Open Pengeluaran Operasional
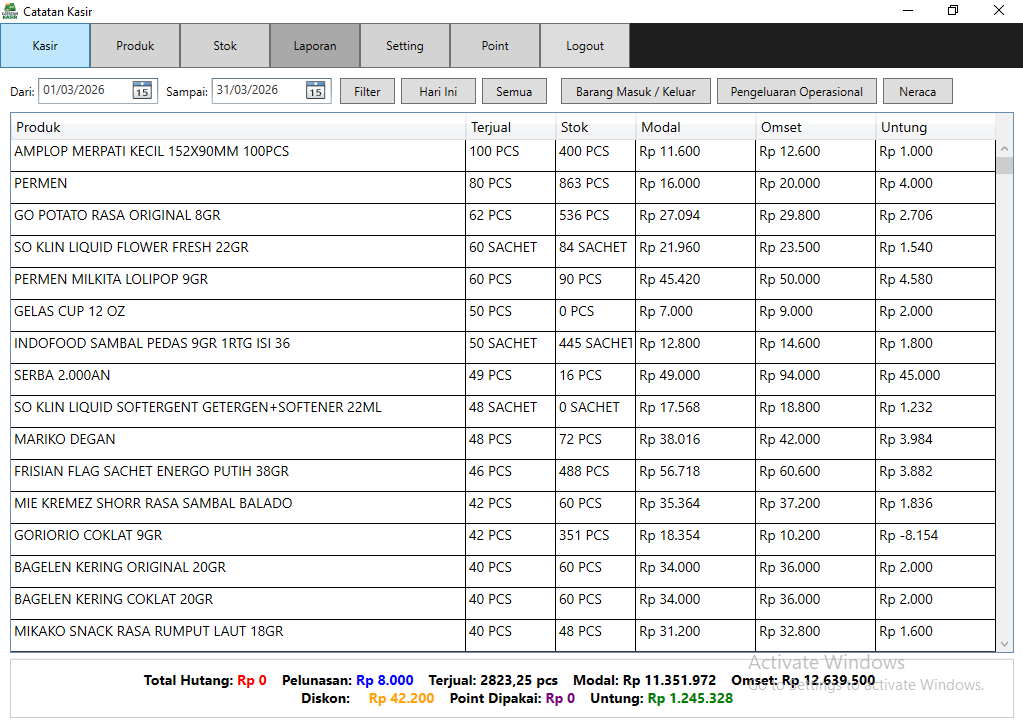Screen dimensions: 1023x726 point(796,92)
